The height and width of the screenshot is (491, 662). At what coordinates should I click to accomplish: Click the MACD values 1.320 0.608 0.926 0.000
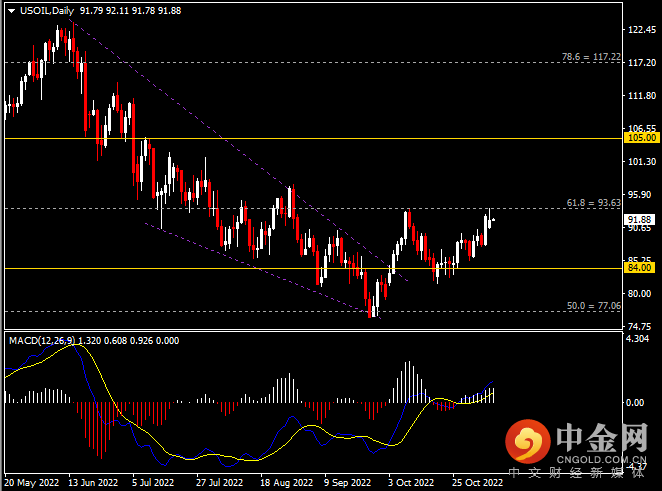(x=129, y=340)
